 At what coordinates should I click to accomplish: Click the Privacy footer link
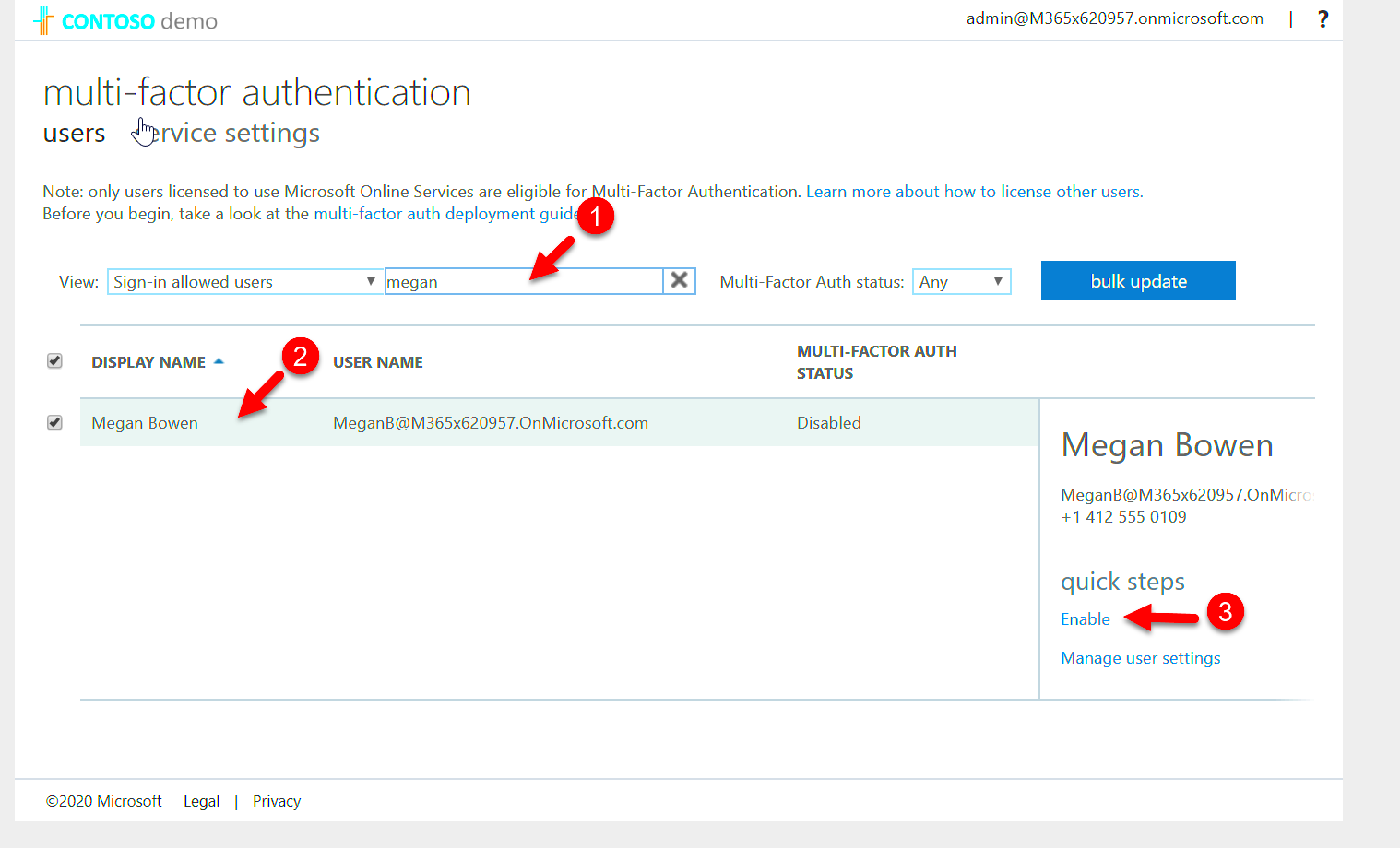(277, 801)
